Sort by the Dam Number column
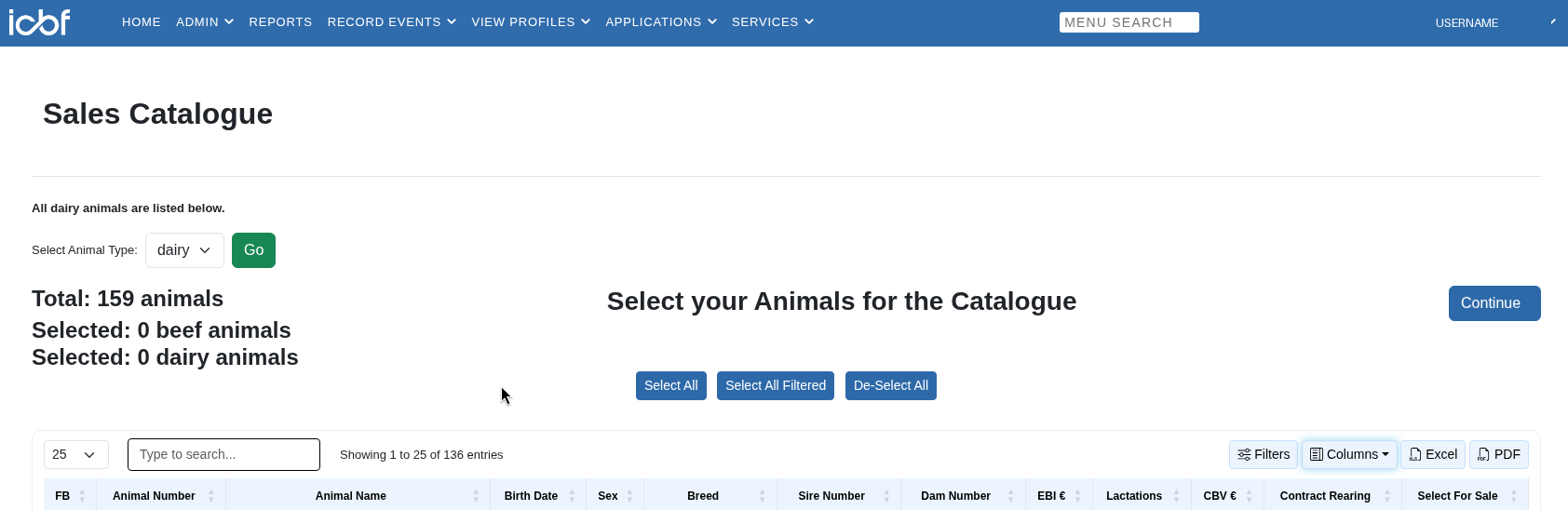 (963, 496)
